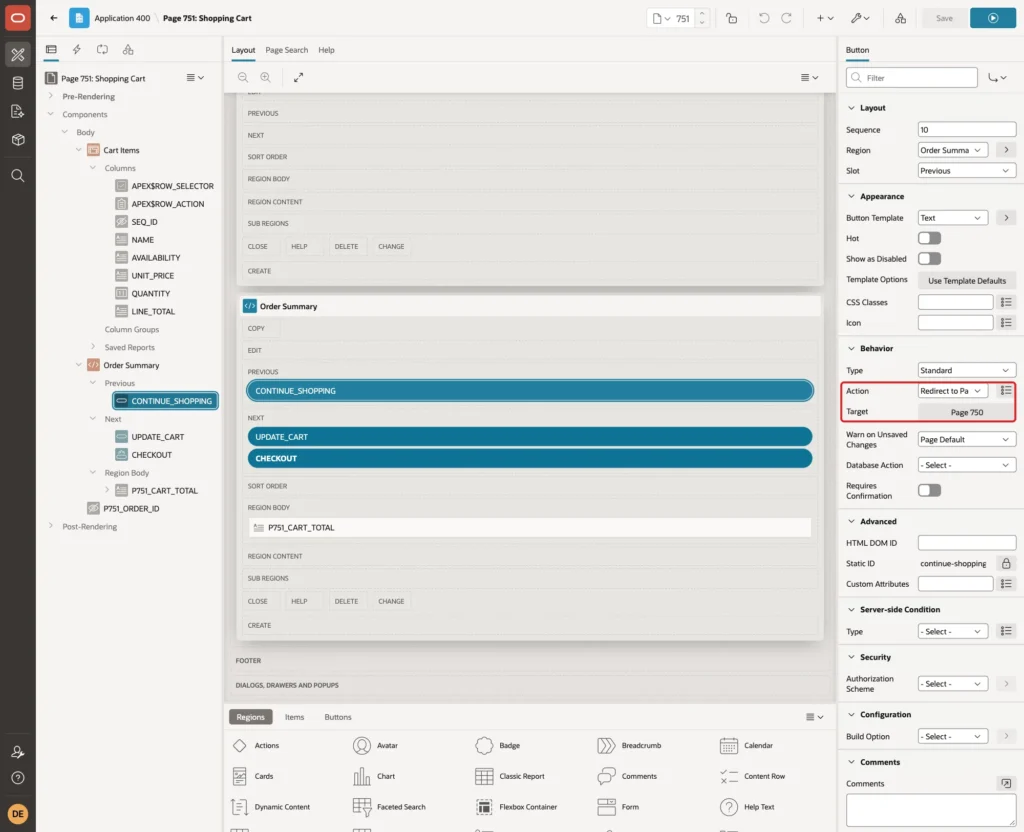Open the Help tab
The height and width of the screenshot is (832, 1024).
326,50
